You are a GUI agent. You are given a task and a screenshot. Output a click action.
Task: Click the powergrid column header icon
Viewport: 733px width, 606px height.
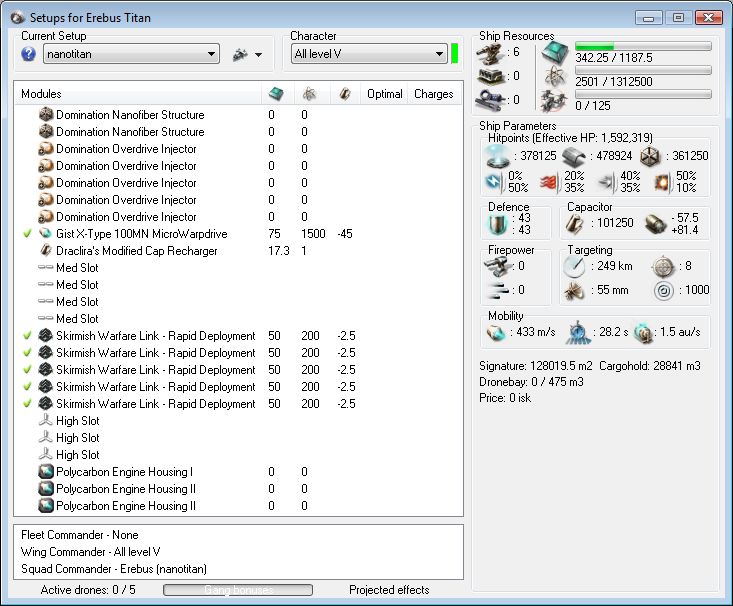click(x=309, y=94)
